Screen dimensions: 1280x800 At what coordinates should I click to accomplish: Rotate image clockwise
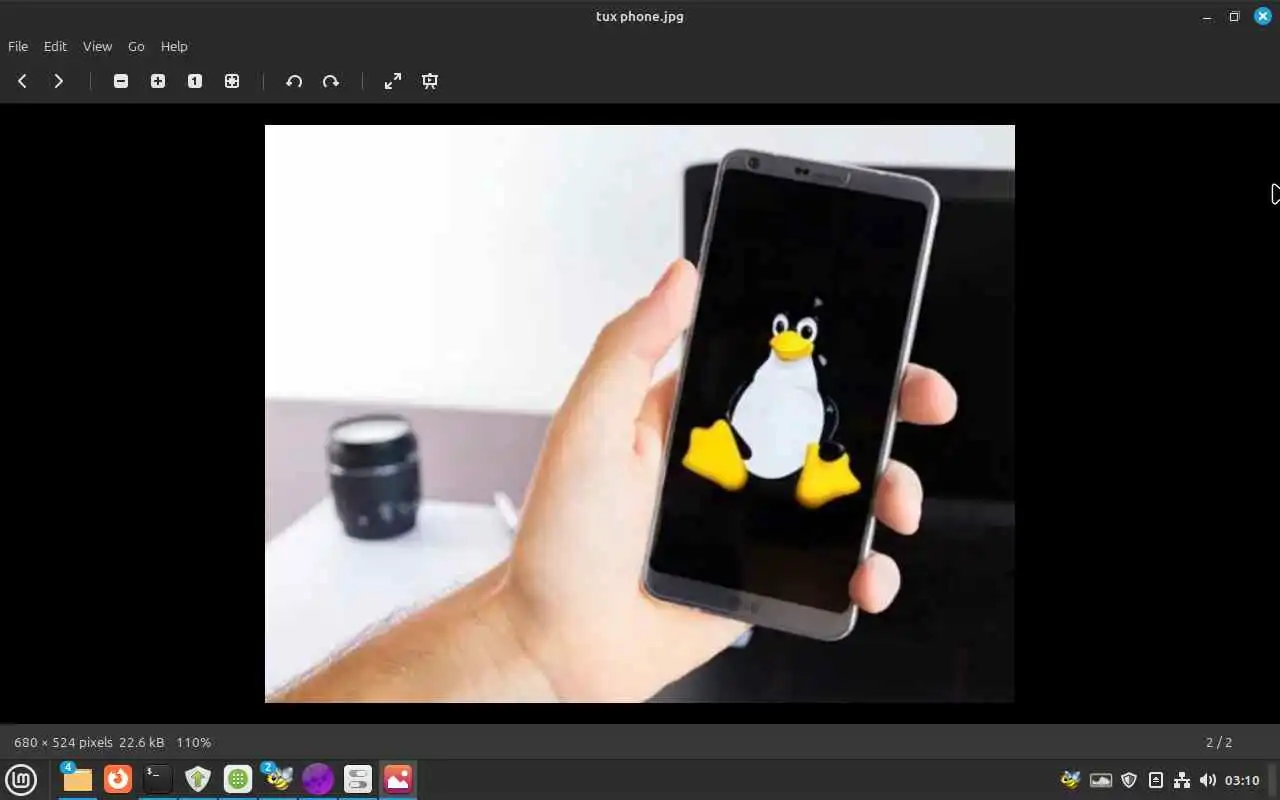pyautogui.click(x=331, y=81)
